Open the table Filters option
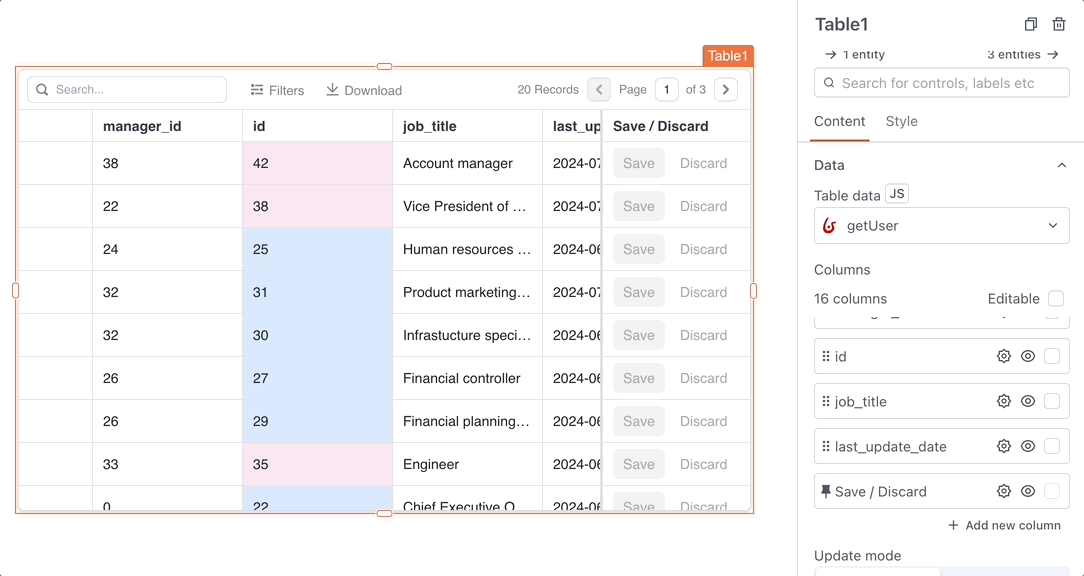The height and width of the screenshot is (576, 1084). pyautogui.click(x=277, y=90)
